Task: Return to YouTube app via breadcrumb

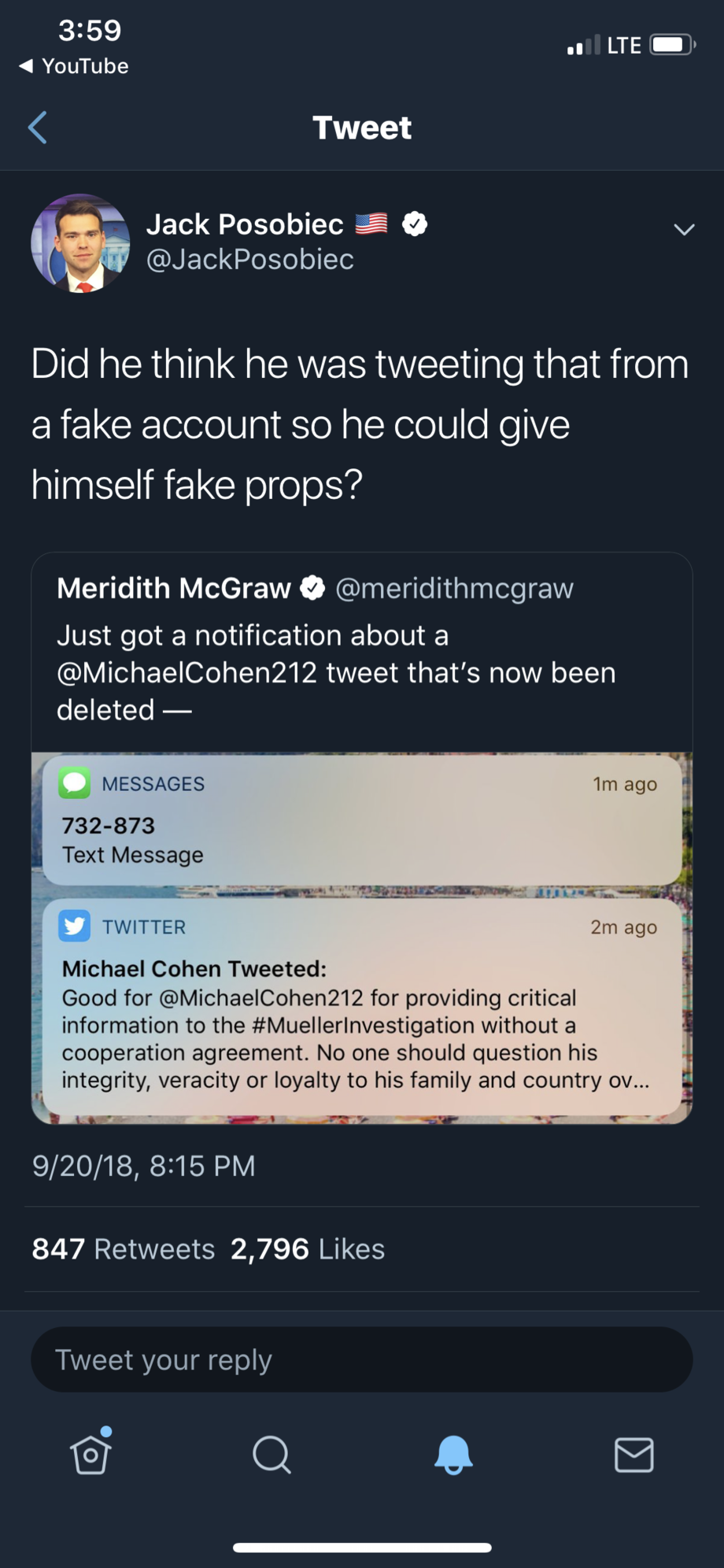Action: point(74,66)
